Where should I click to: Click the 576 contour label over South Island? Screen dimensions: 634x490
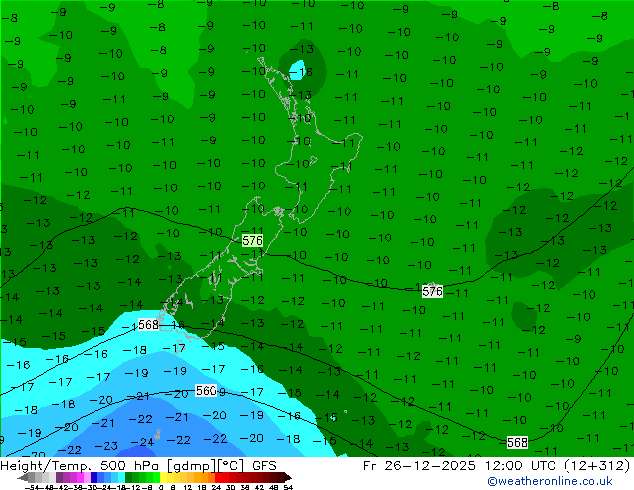(x=252, y=241)
